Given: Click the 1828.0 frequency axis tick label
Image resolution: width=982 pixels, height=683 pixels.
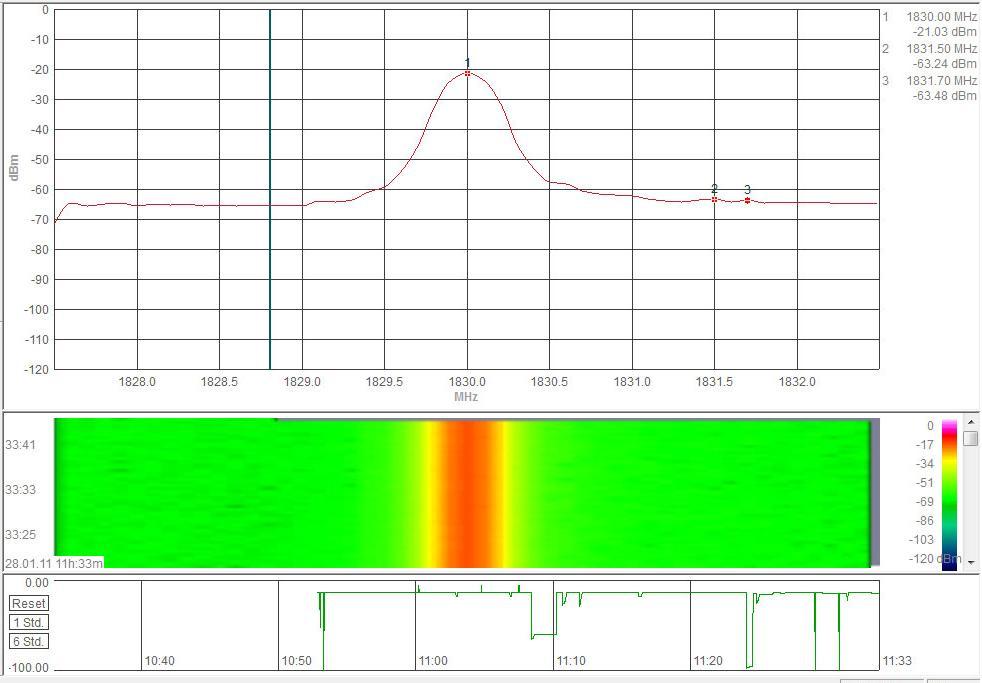Looking at the screenshot, I should (137, 381).
